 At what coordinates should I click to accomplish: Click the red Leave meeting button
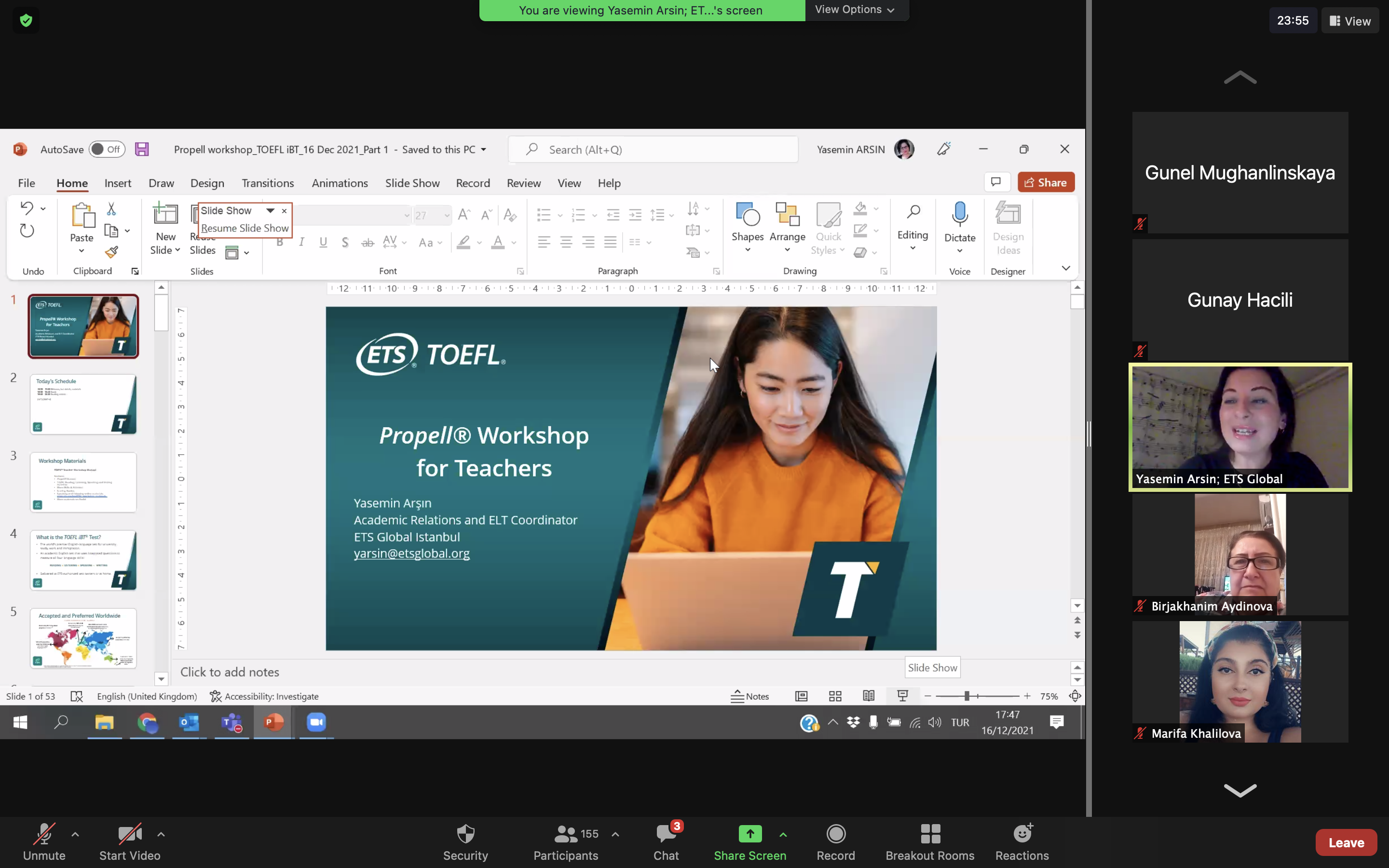click(x=1346, y=842)
